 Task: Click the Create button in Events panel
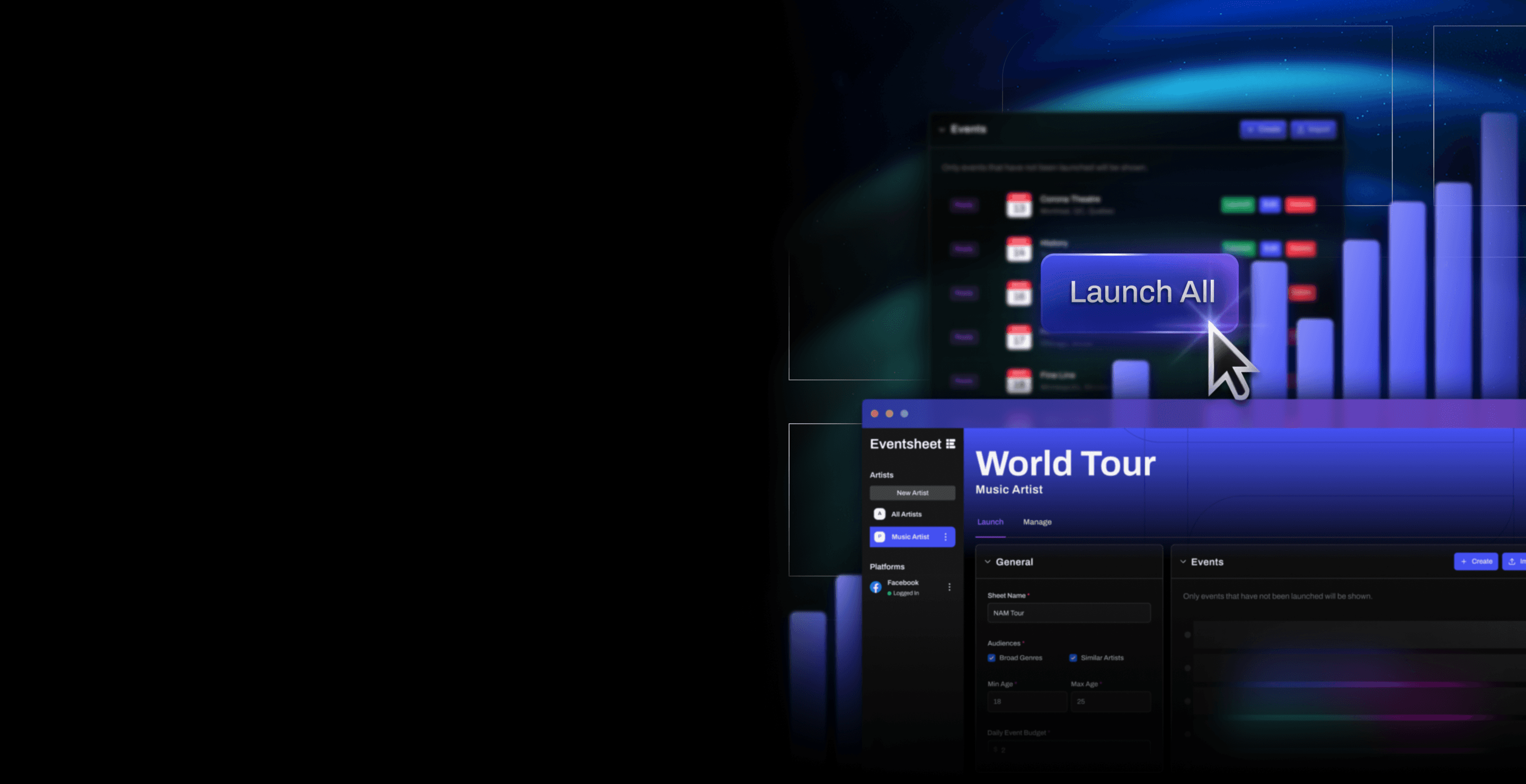coord(1476,562)
